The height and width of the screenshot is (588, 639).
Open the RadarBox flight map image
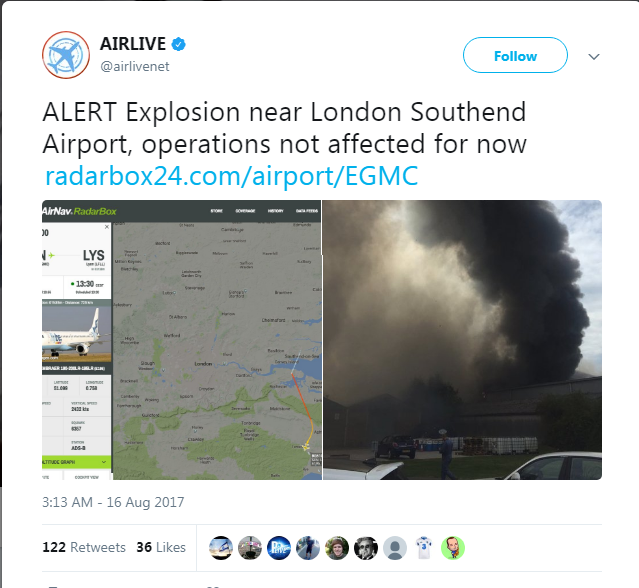pos(182,340)
